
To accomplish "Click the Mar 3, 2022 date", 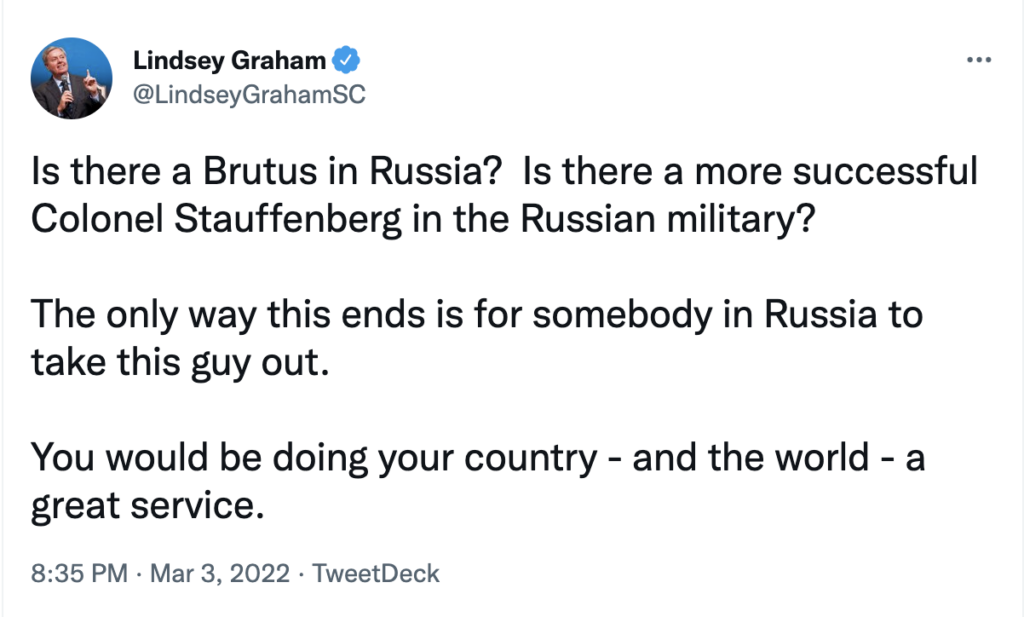I will tap(220, 574).
